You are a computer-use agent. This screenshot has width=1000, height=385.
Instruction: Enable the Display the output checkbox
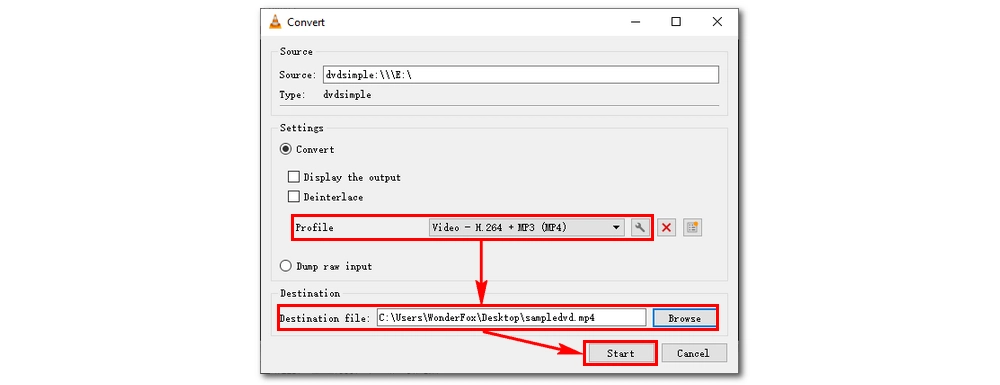(294, 177)
